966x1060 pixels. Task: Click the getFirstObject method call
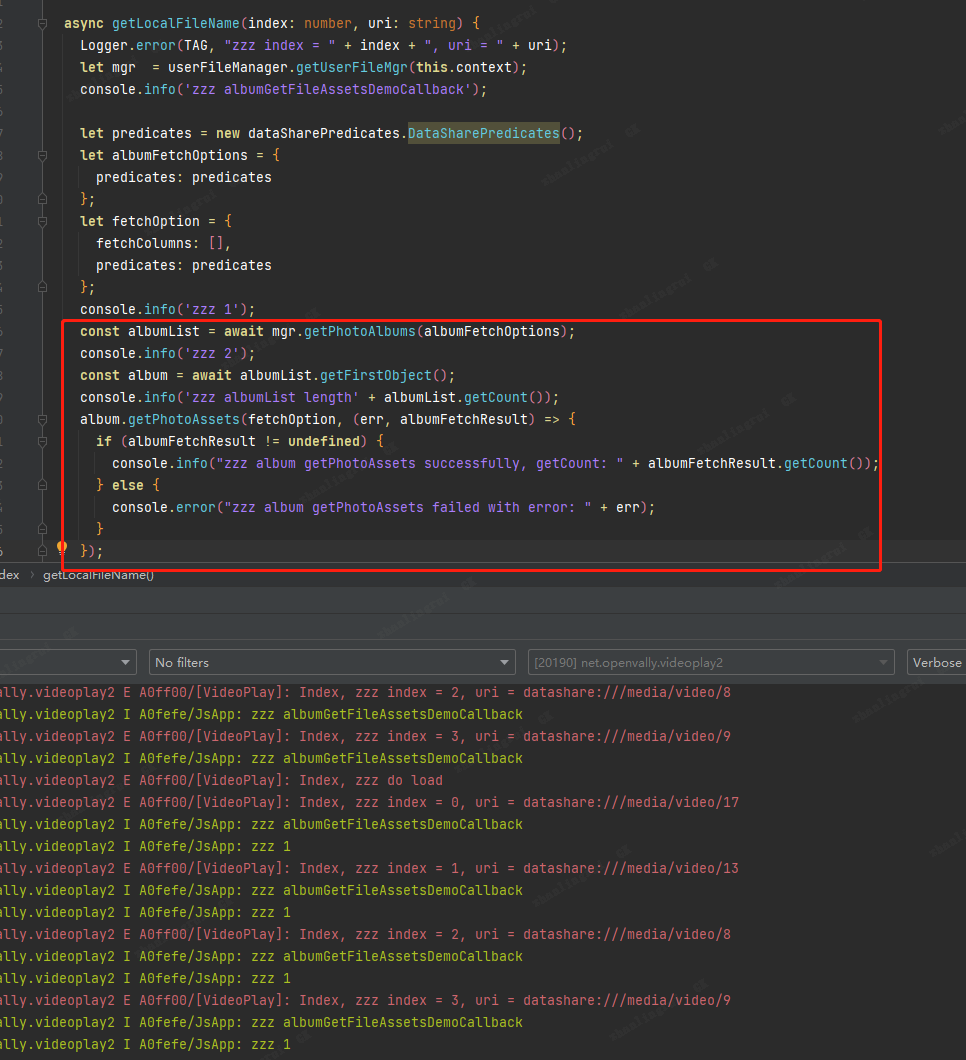click(x=376, y=375)
